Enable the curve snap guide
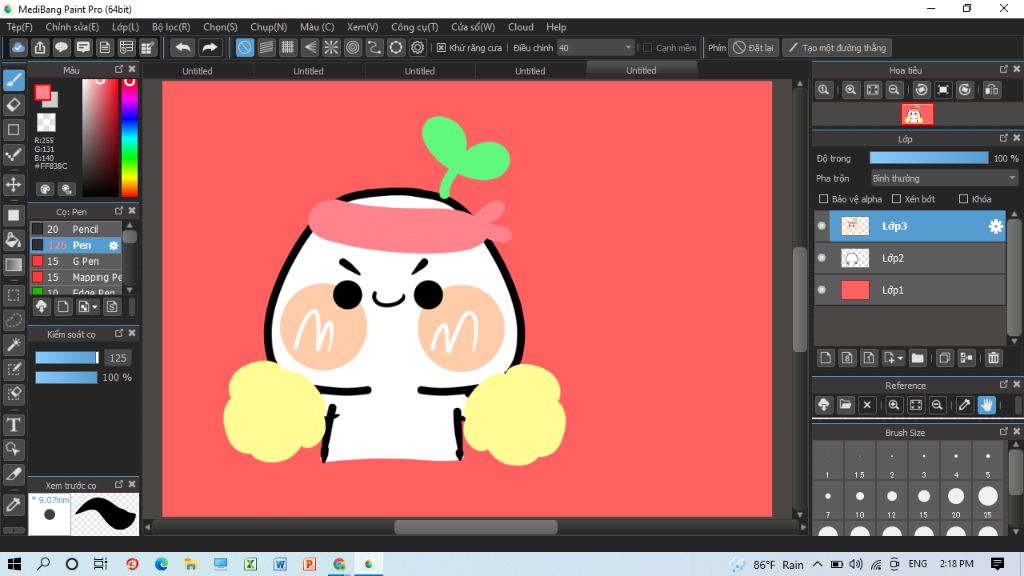 coord(374,48)
